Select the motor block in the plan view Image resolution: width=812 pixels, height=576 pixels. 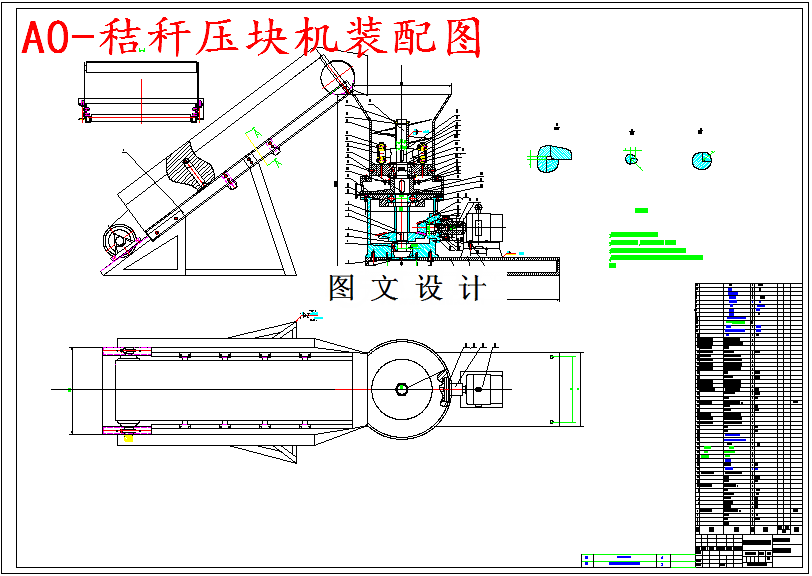point(482,388)
